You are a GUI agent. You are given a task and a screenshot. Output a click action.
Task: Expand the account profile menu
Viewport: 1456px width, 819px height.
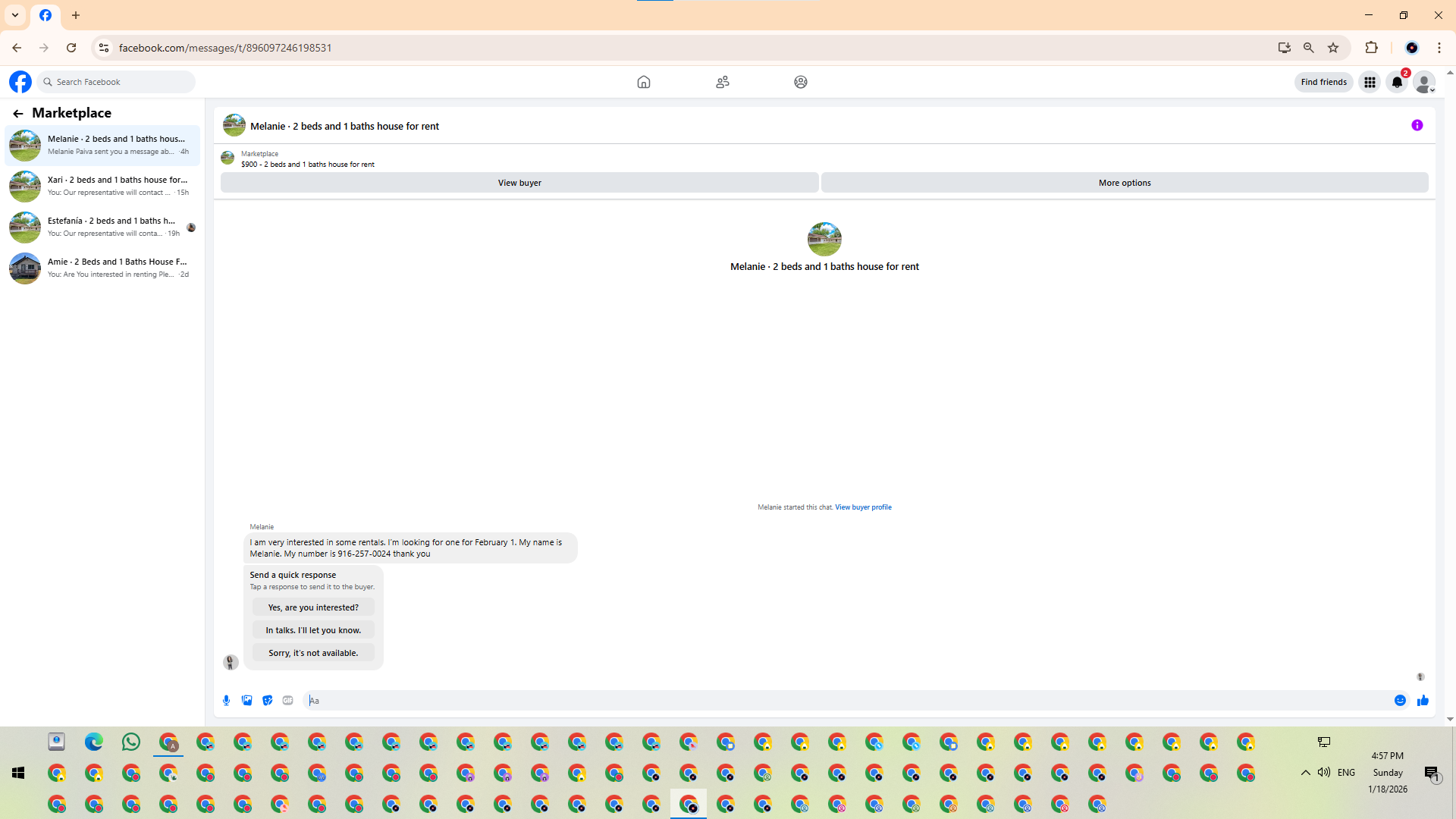click(x=1424, y=82)
